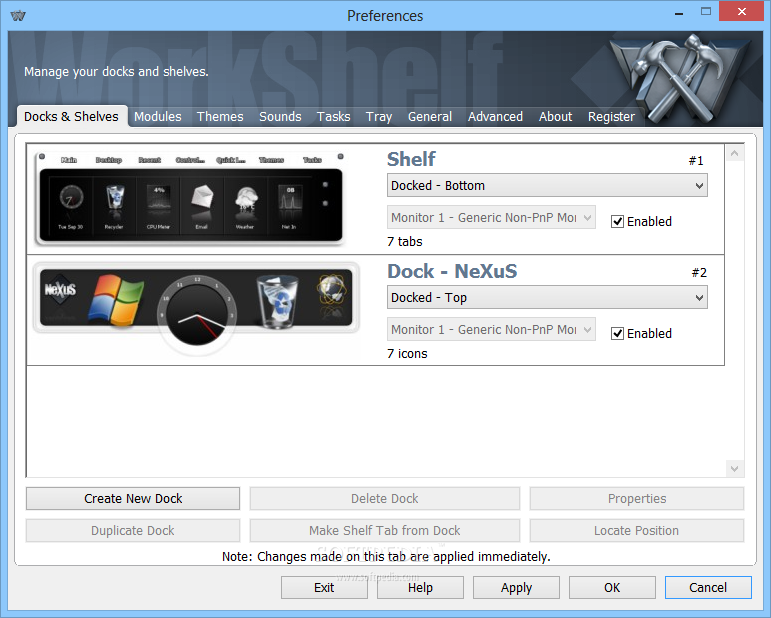Open the General tab

(430, 117)
